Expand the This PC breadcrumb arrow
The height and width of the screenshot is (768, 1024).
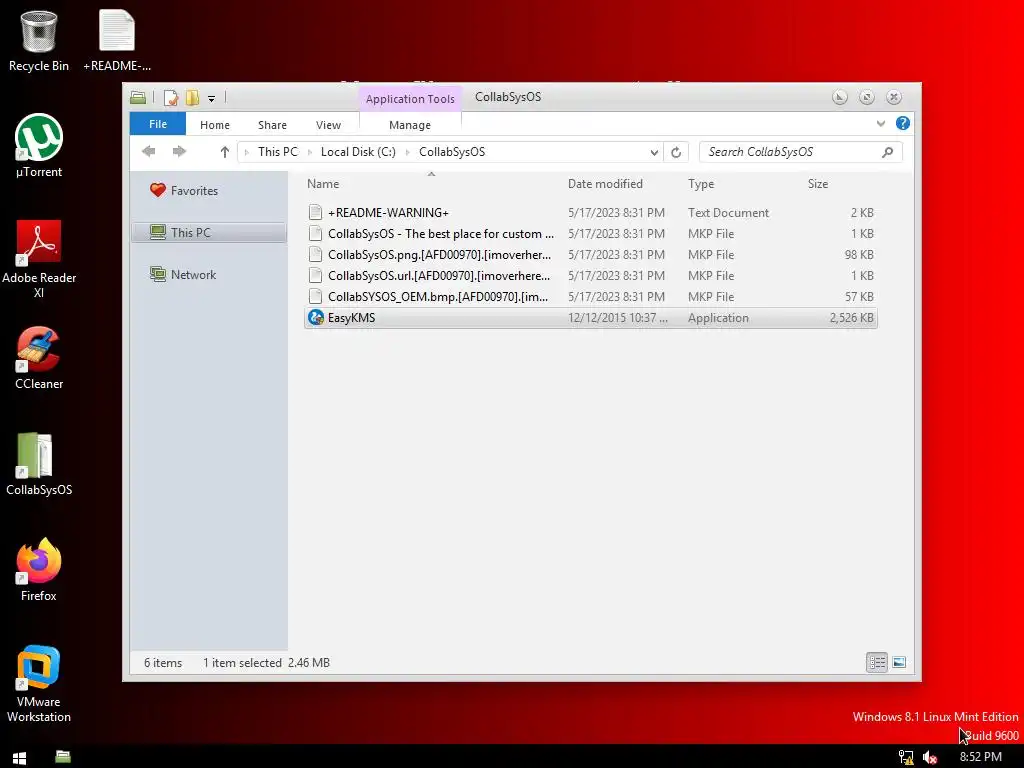coord(310,152)
